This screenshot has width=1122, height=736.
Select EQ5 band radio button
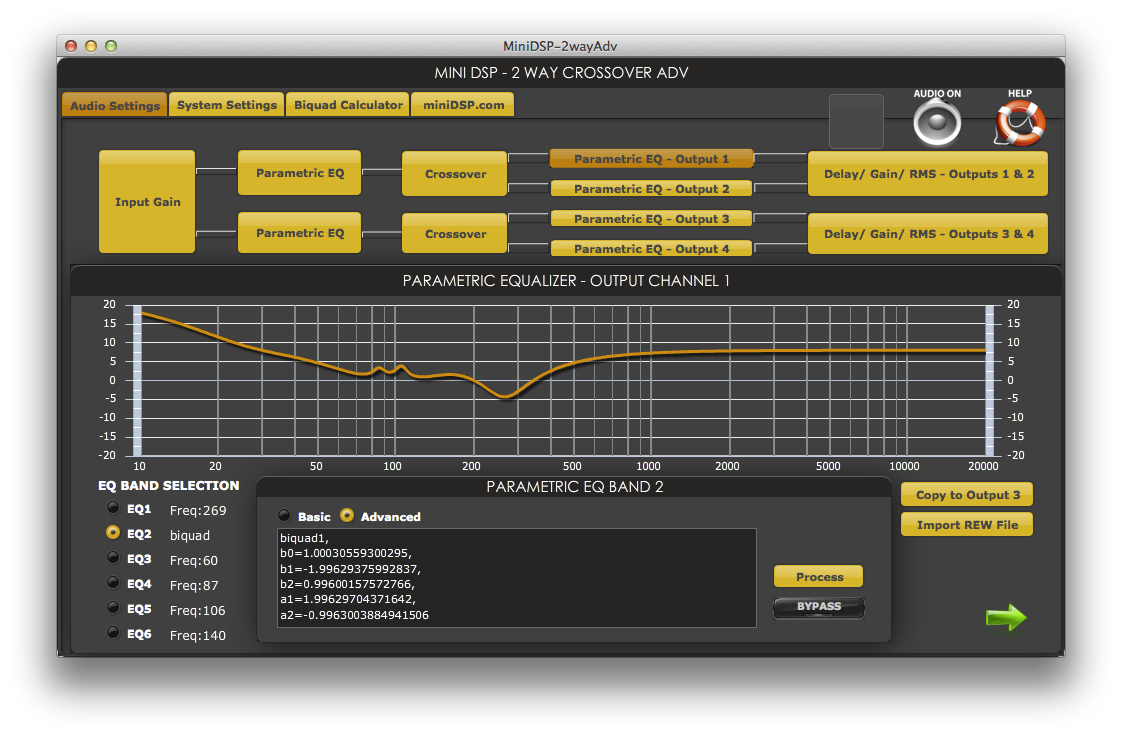coord(113,608)
